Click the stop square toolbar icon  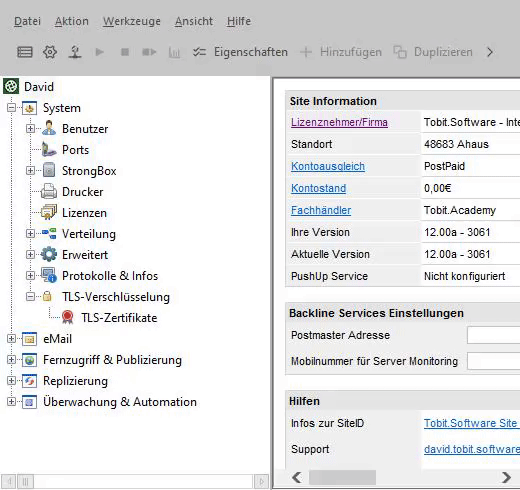125,52
